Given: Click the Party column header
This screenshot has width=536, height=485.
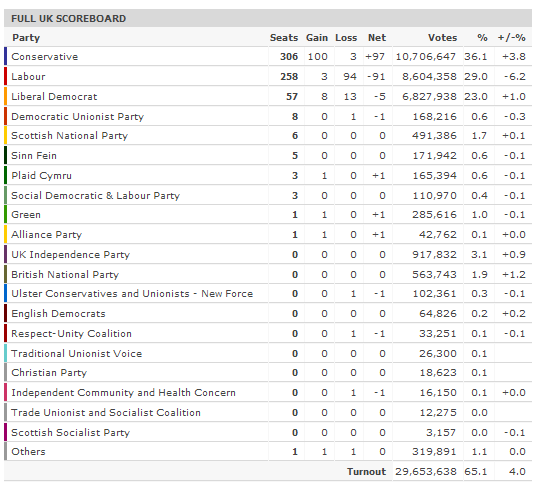Looking at the screenshot, I should coord(26,38).
